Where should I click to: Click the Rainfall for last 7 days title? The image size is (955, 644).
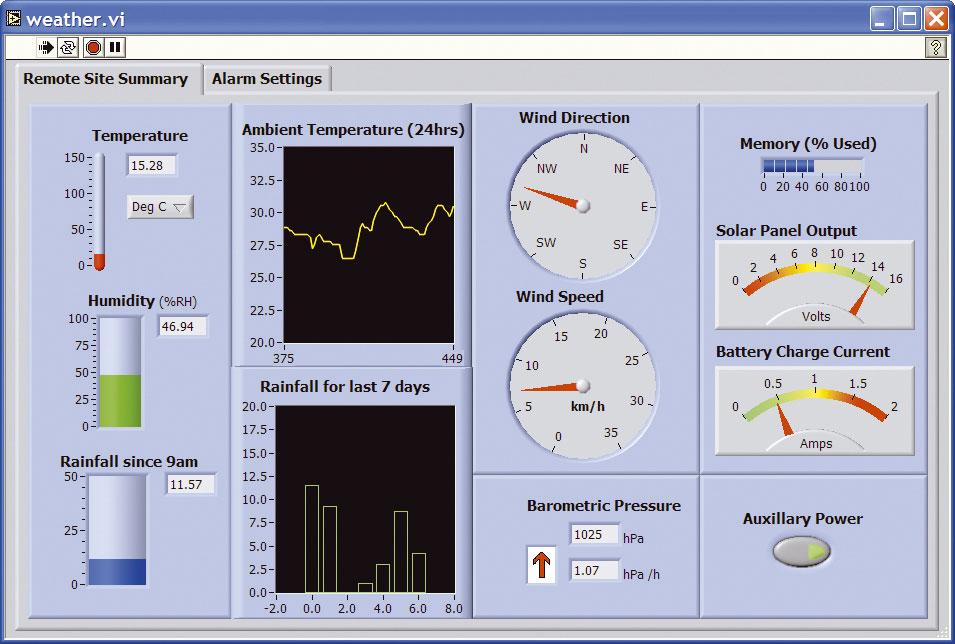pyautogui.click(x=345, y=387)
